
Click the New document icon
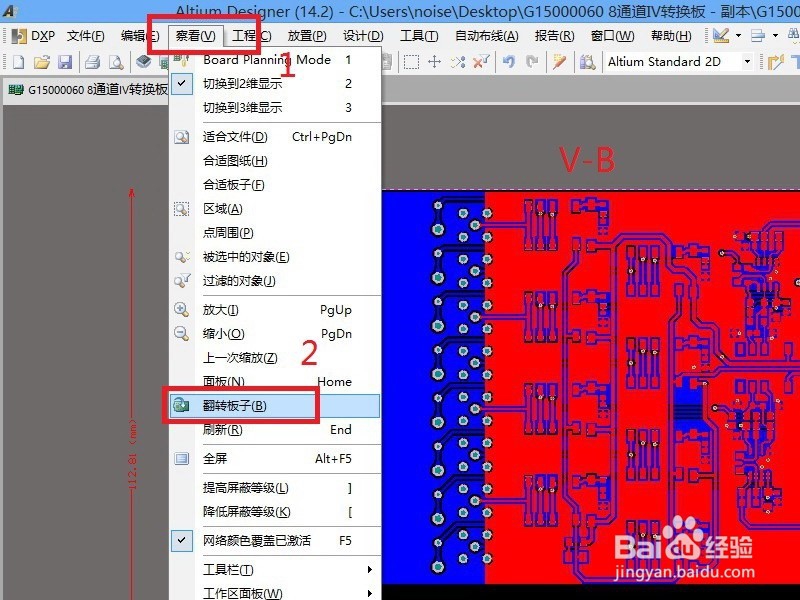(18, 62)
